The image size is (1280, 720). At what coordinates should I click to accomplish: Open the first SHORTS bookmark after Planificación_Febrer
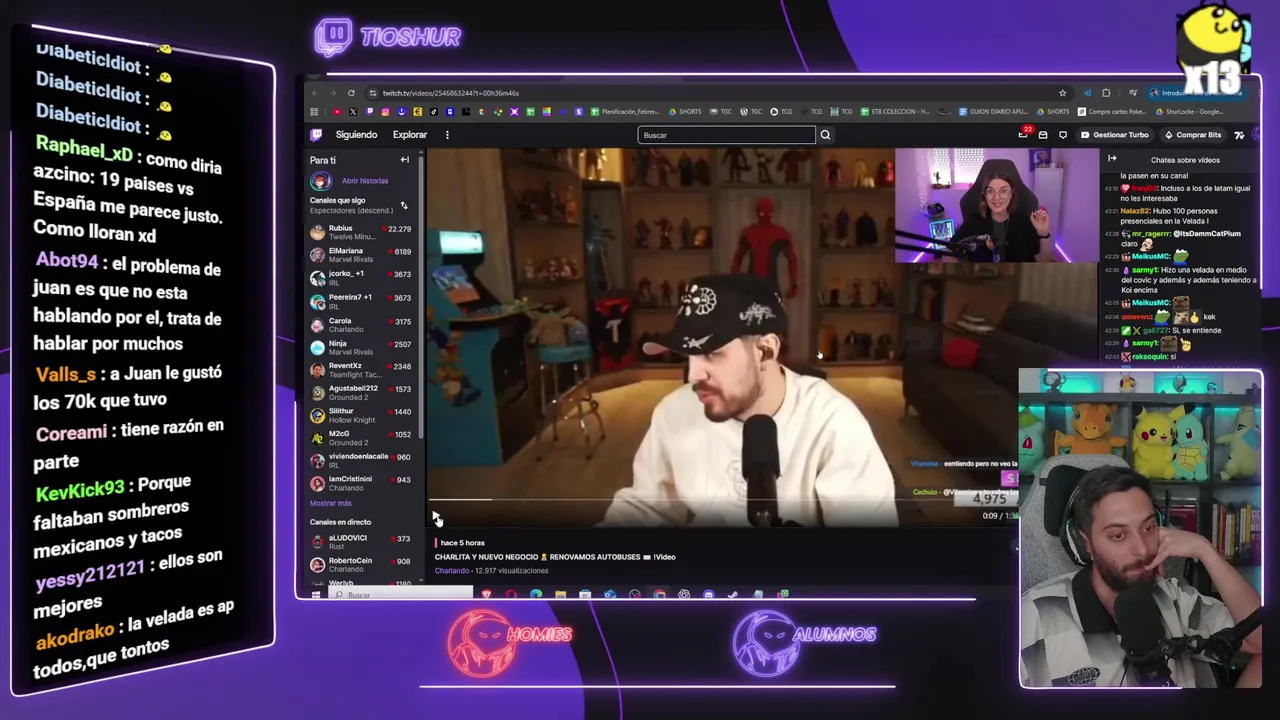(685, 112)
